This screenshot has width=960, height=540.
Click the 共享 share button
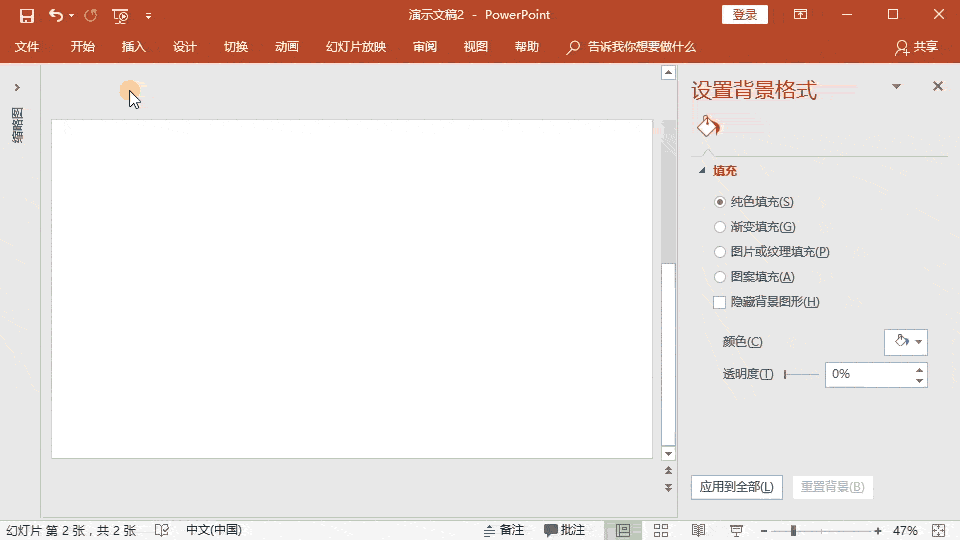917,47
